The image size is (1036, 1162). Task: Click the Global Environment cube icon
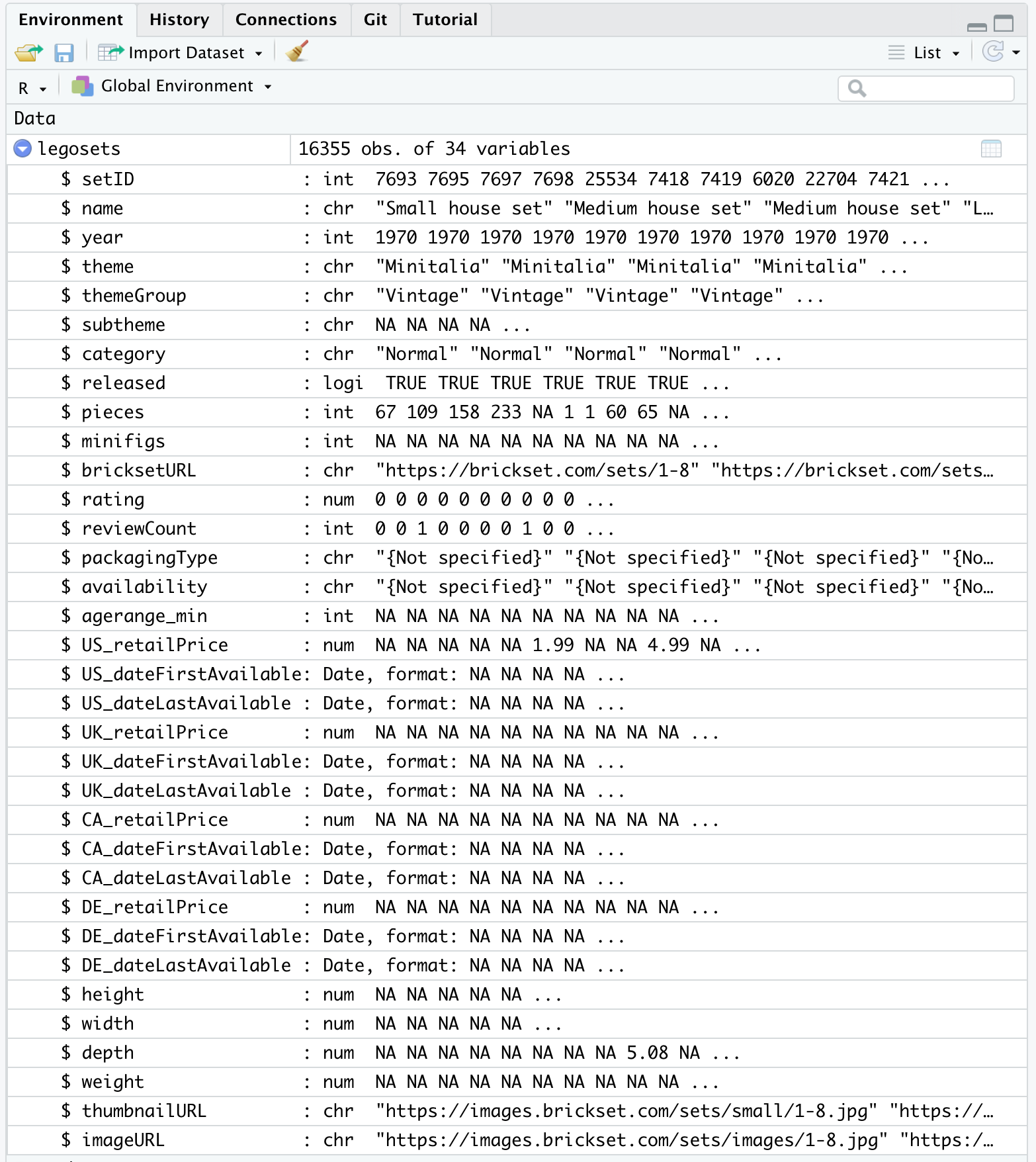(x=83, y=86)
